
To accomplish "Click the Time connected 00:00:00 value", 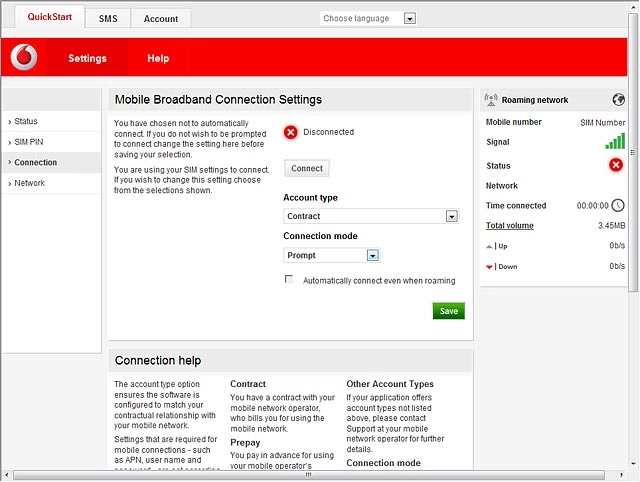I will 592,206.
